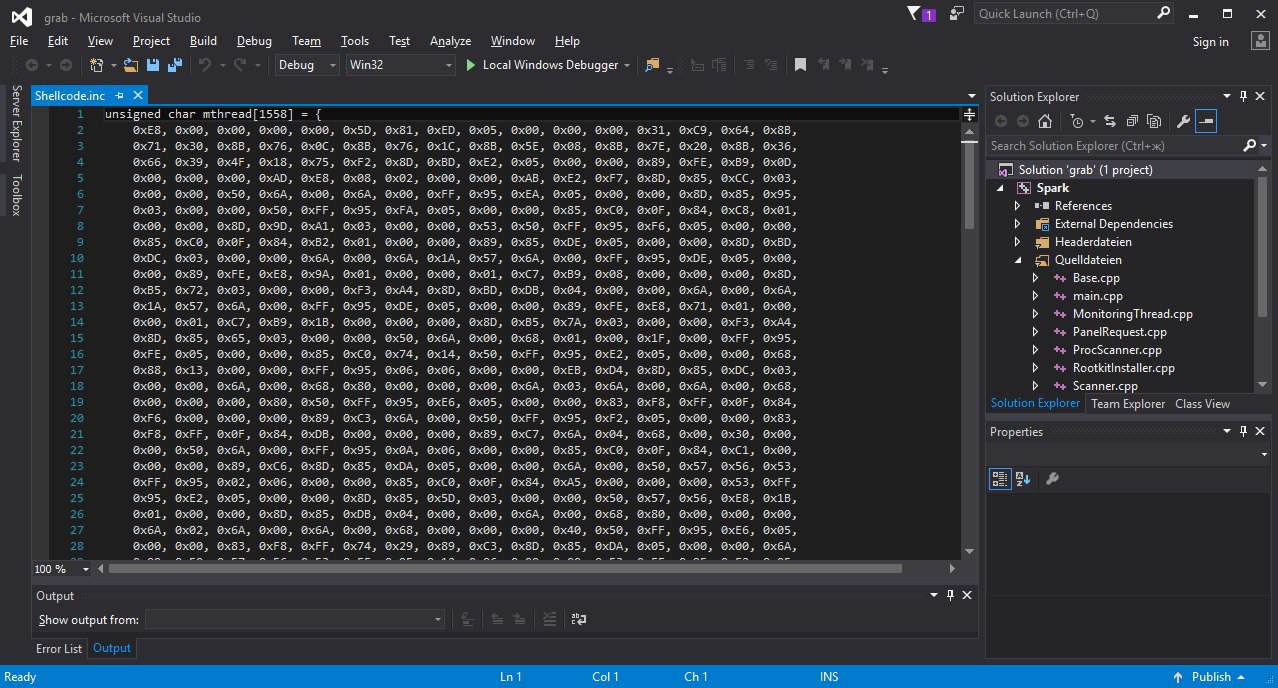Toggle pin on Shellcode.inc tab
Screen dimensions: 1278x688
tap(117, 96)
